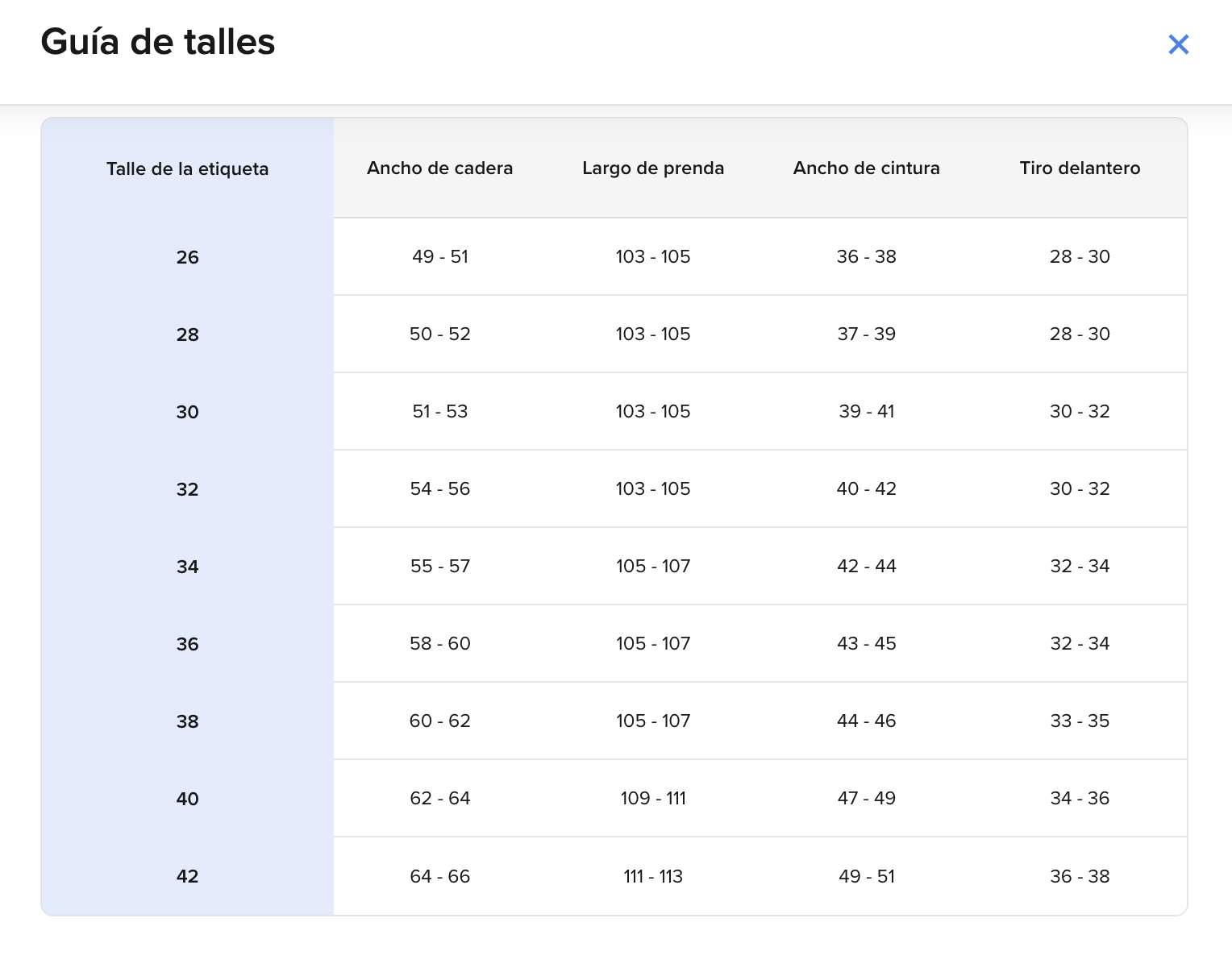Select size 32 row label
This screenshot has height=968, width=1232.
(x=187, y=489)
